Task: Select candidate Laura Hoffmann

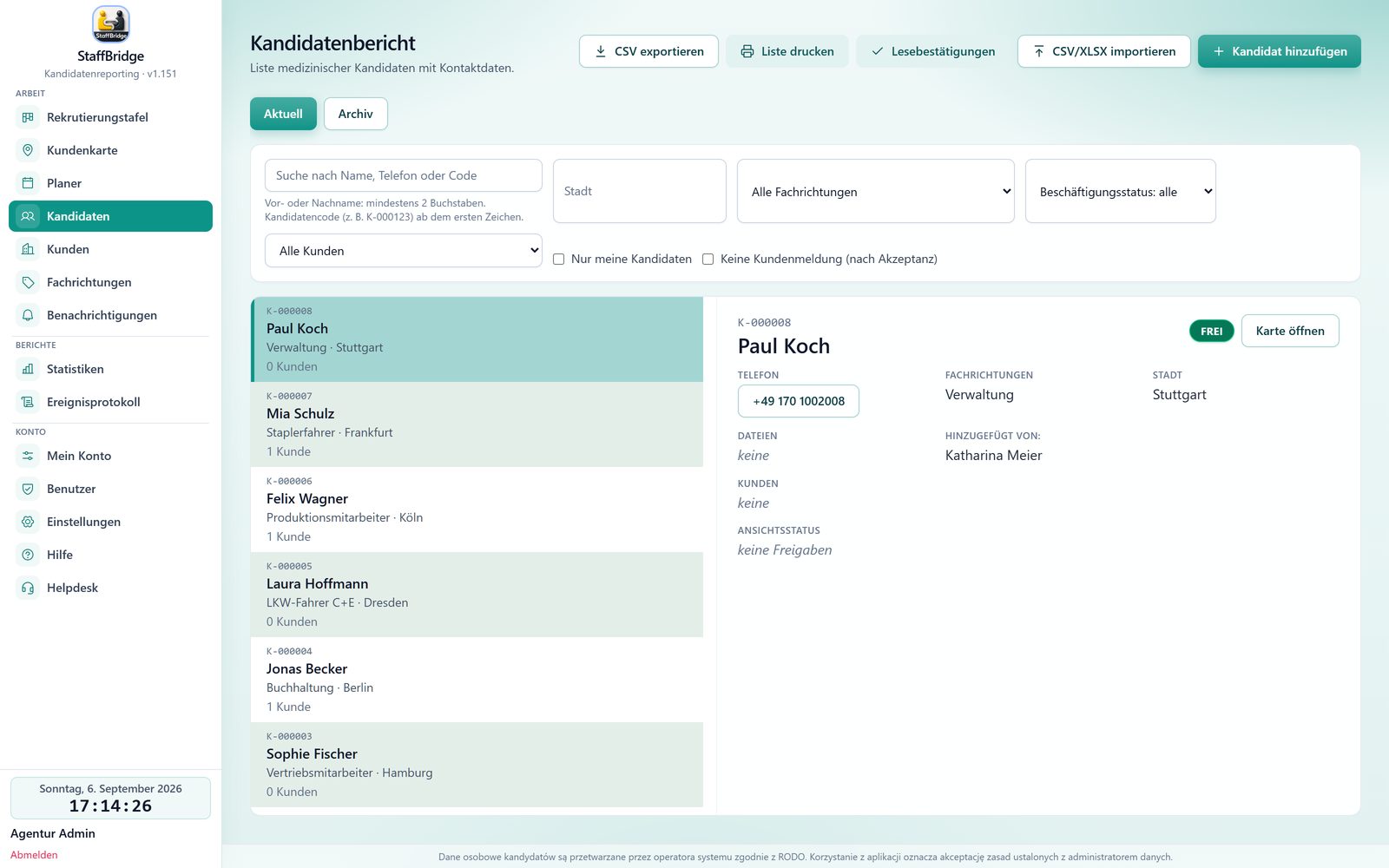Action: tap(477, 595)
